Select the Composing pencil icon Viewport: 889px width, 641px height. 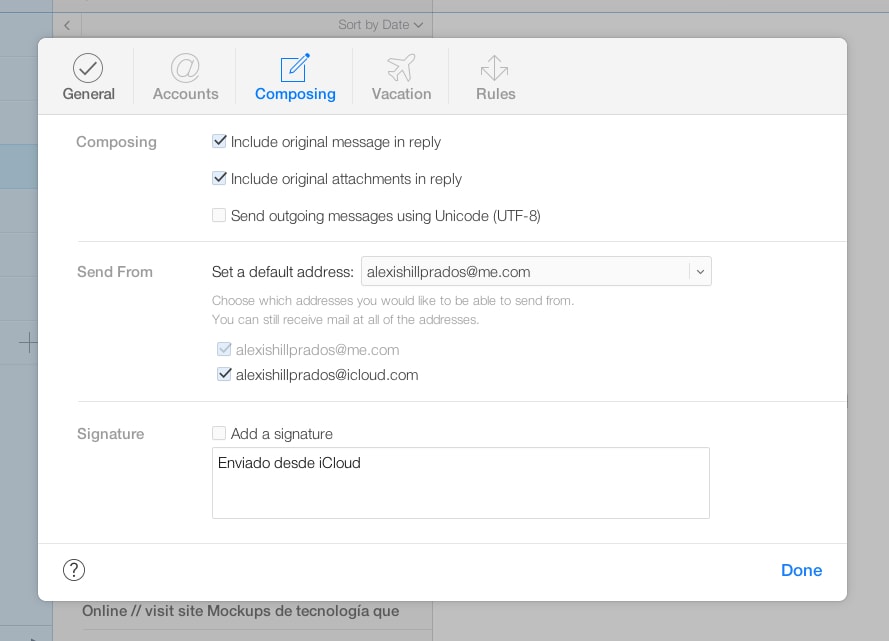[x=295, y=68]
